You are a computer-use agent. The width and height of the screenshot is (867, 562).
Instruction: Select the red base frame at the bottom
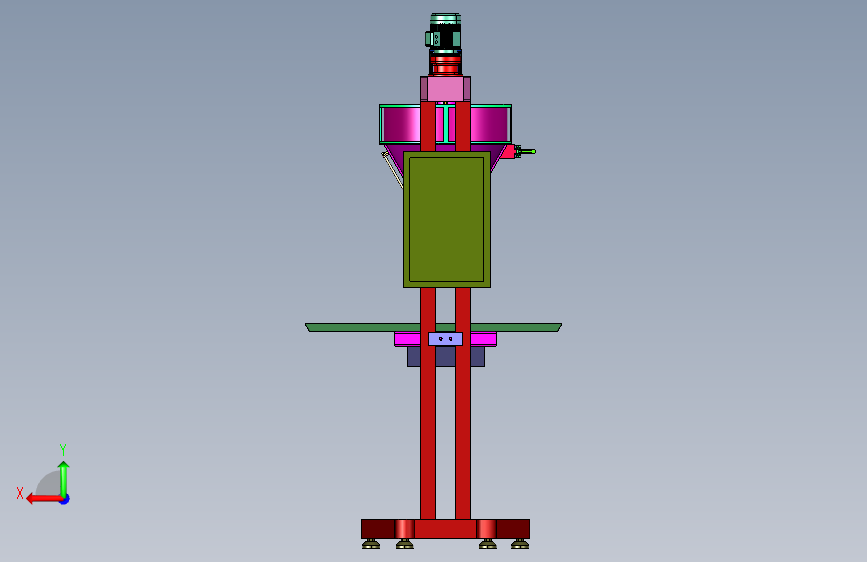point(446,529)
